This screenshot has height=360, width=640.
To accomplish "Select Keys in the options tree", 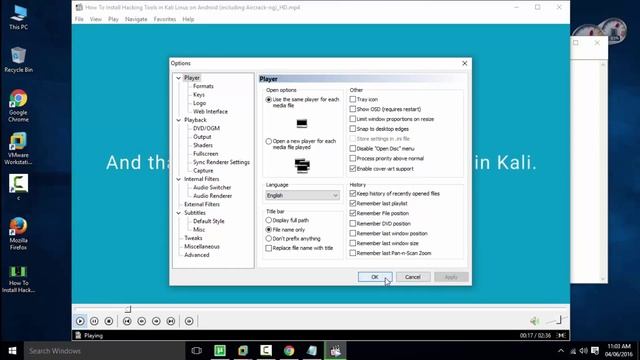I will [199, 95].
